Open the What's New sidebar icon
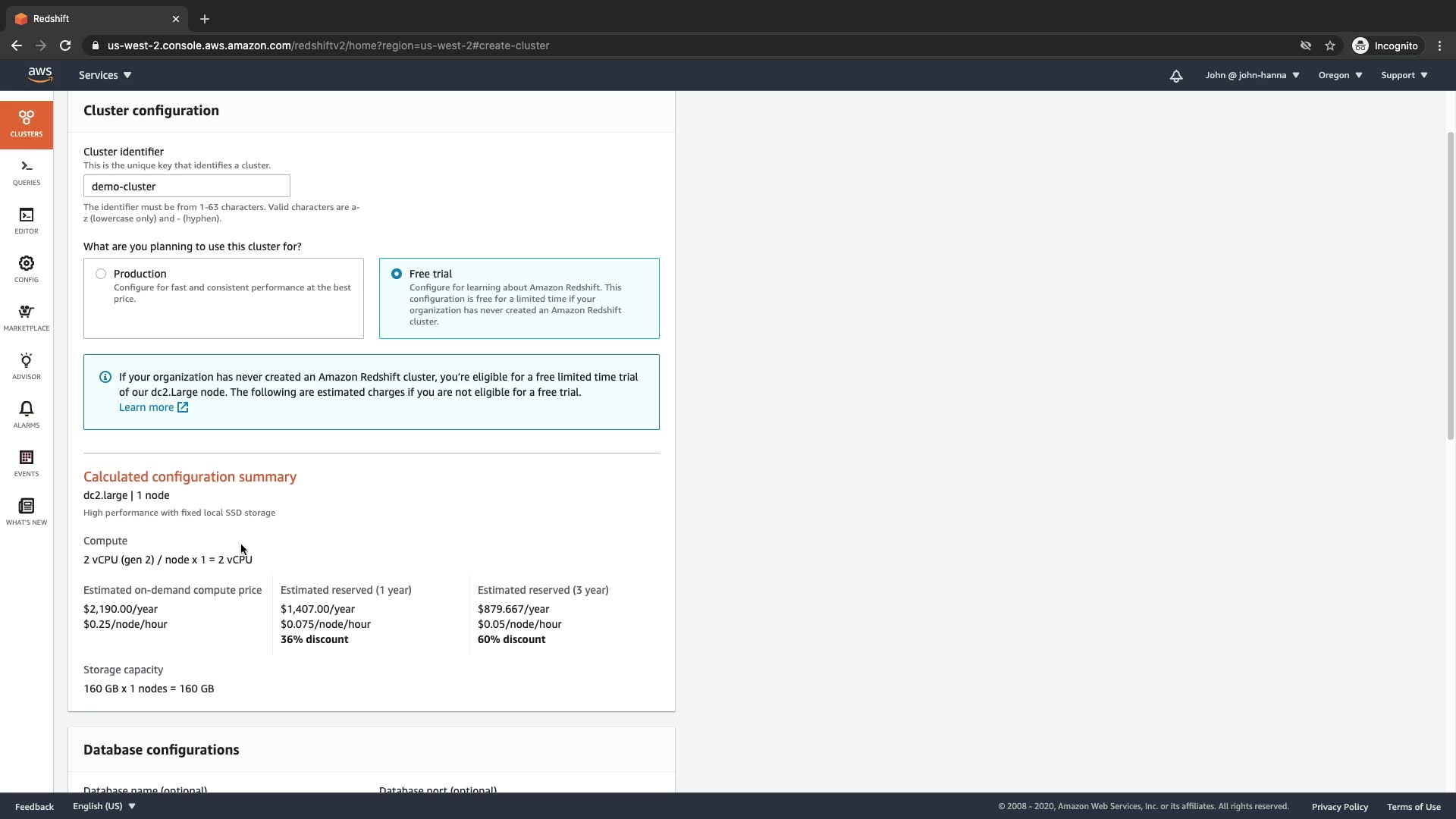Screen dimensions: 1456x819 pos(27,512)
